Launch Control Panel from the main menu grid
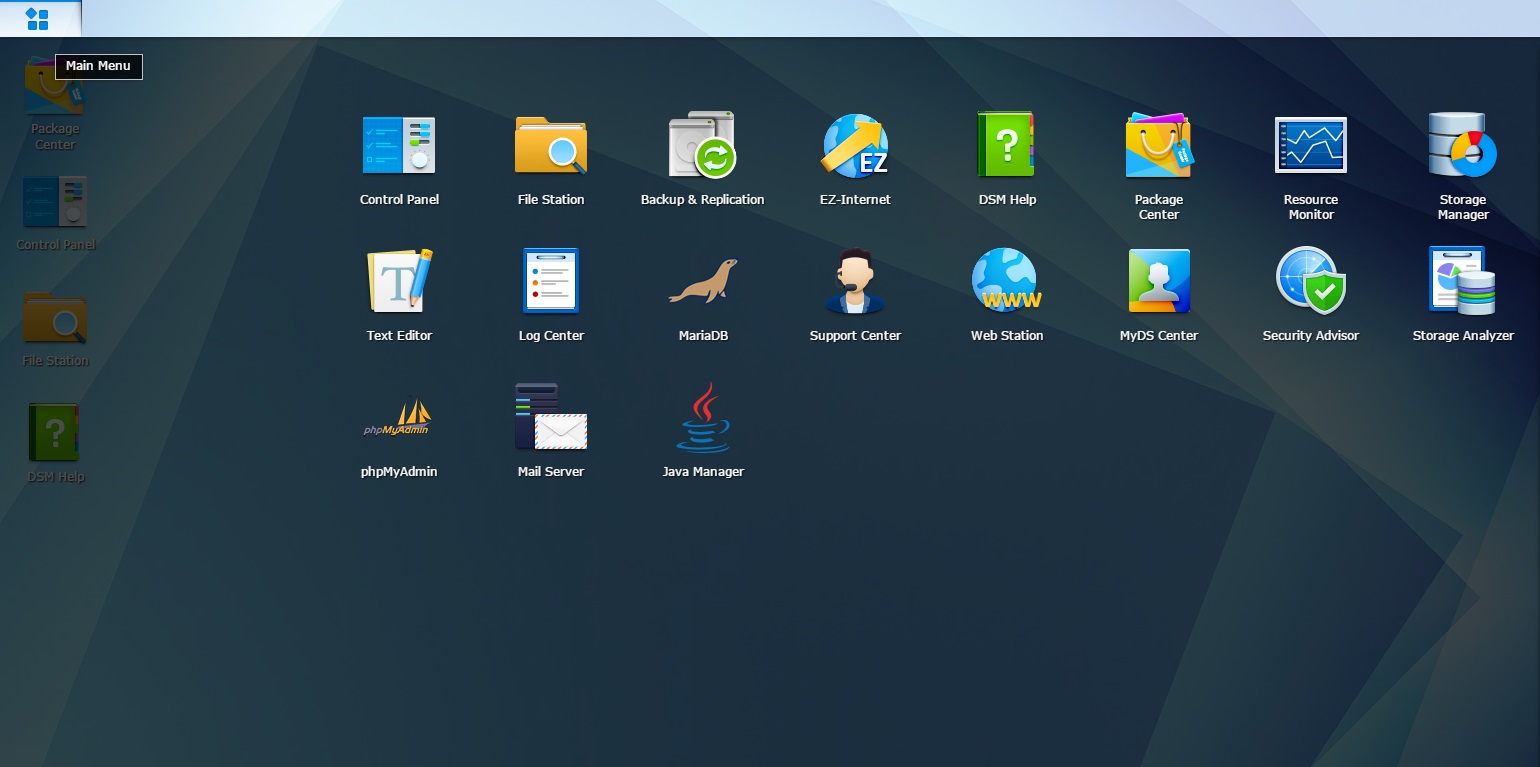 tap(399, 146)
